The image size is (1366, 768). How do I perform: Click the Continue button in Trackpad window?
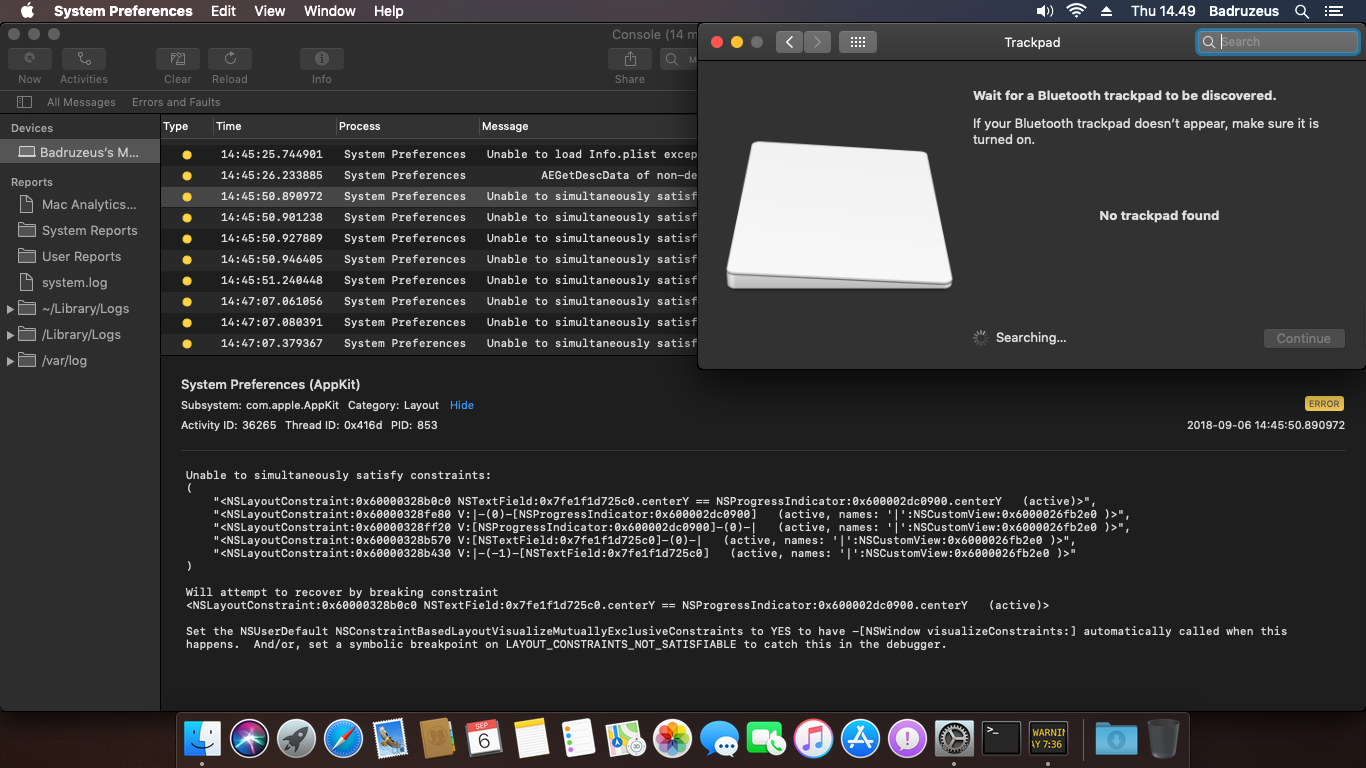tap(1304, 338)
